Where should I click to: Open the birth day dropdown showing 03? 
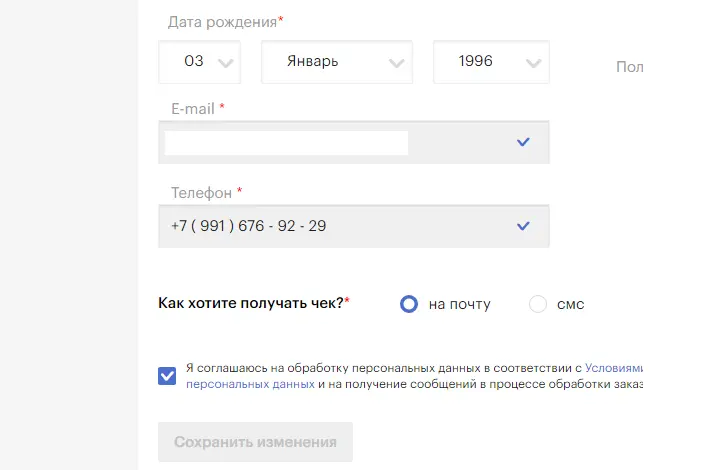tap(199, 62)
